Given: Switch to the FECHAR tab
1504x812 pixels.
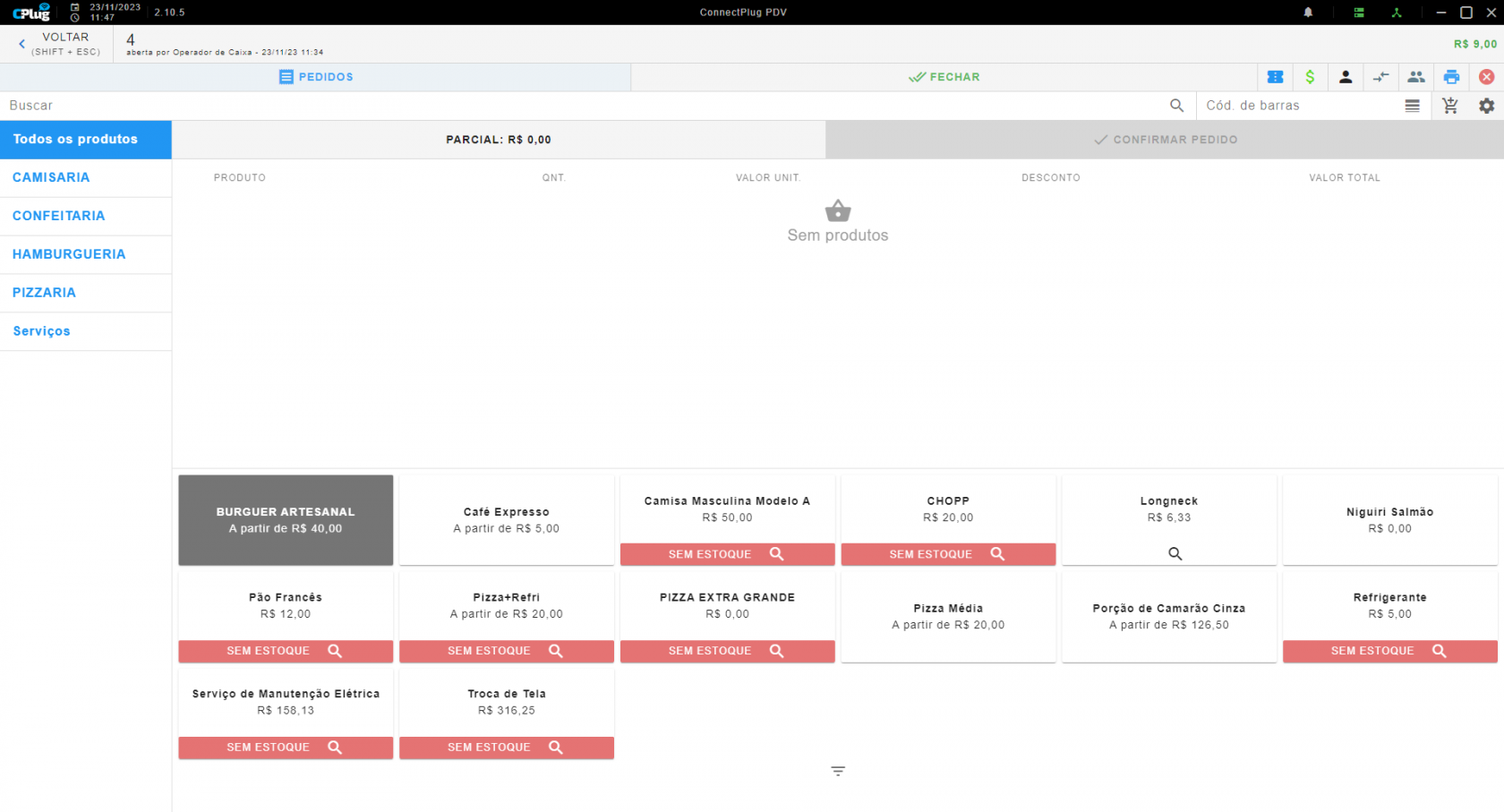Looking at the screenshot, I should click(944, 77).
